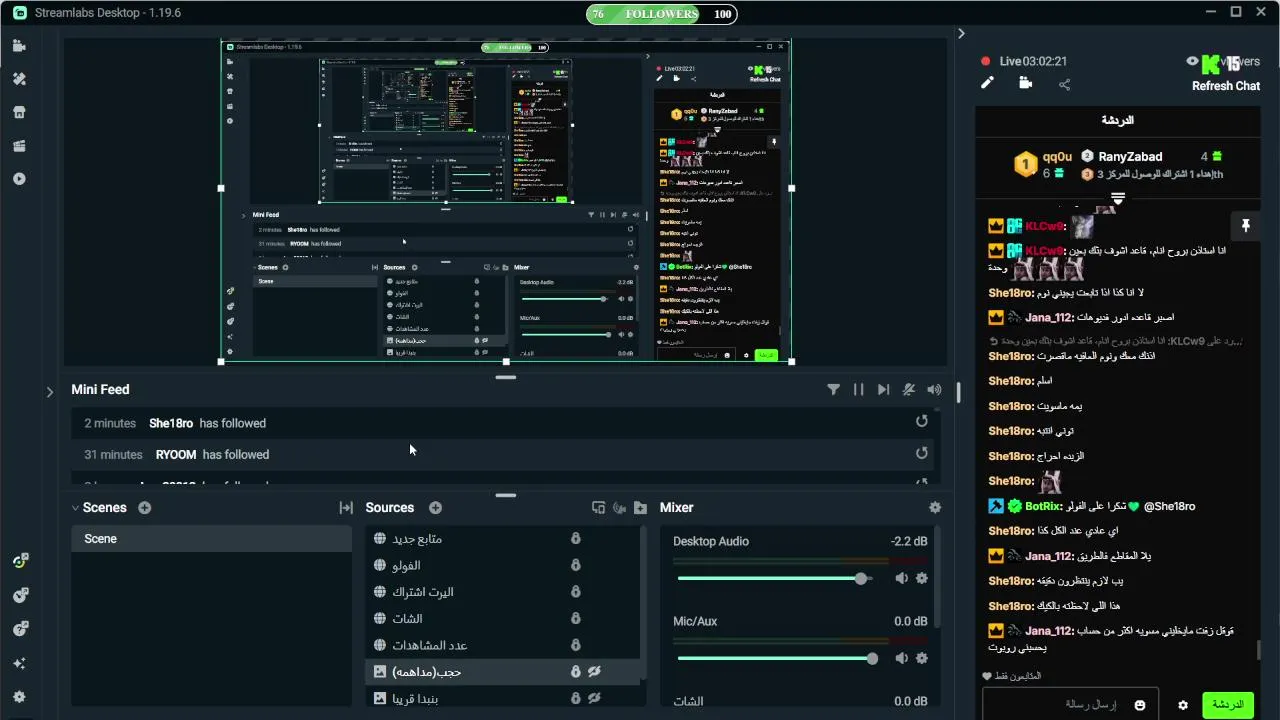Pin the chat with pushpin button
This screenshot has height=720, width=1280.
[x=1245, y=226]
